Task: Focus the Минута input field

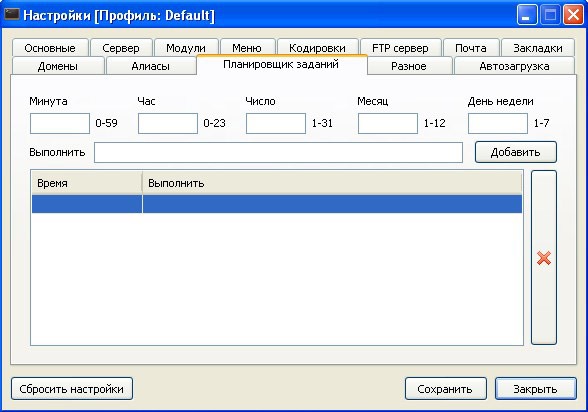Action: [x=60, y=123]
